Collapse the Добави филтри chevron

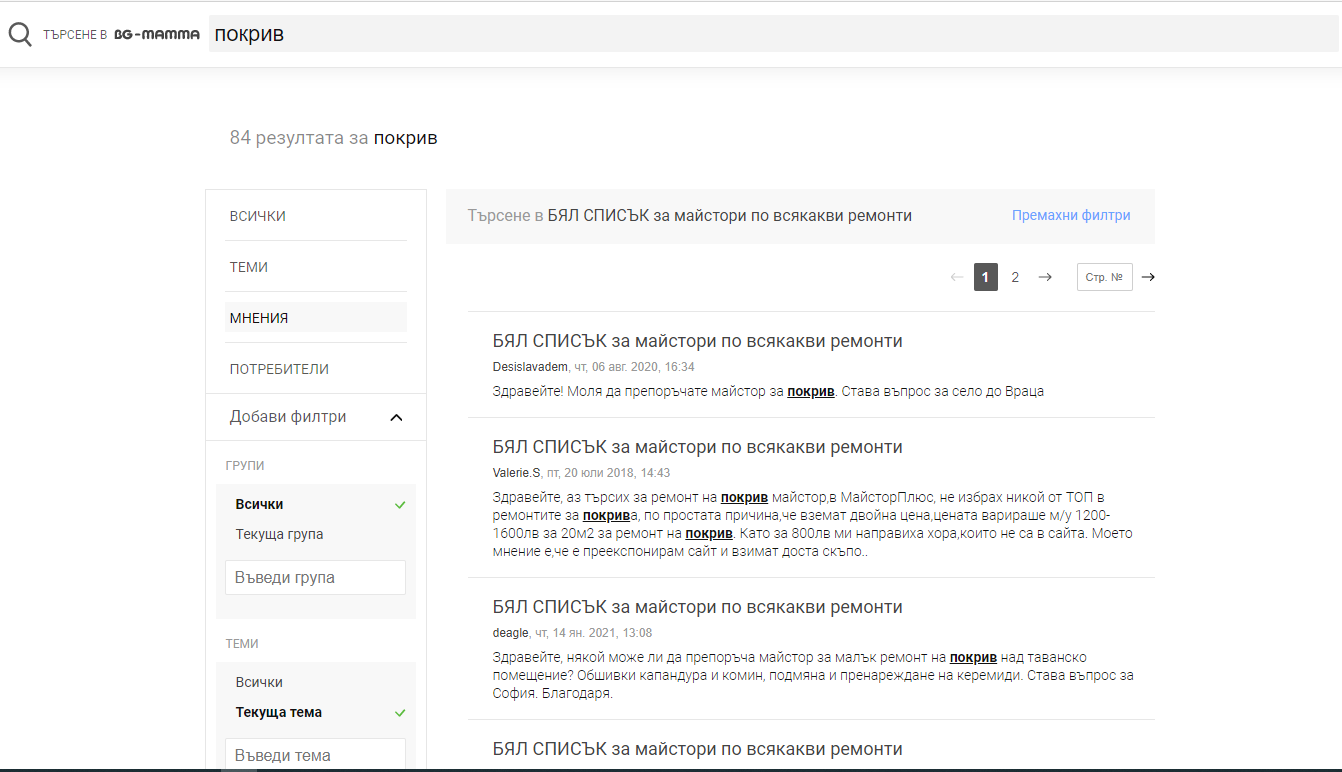tap(396, 417)
